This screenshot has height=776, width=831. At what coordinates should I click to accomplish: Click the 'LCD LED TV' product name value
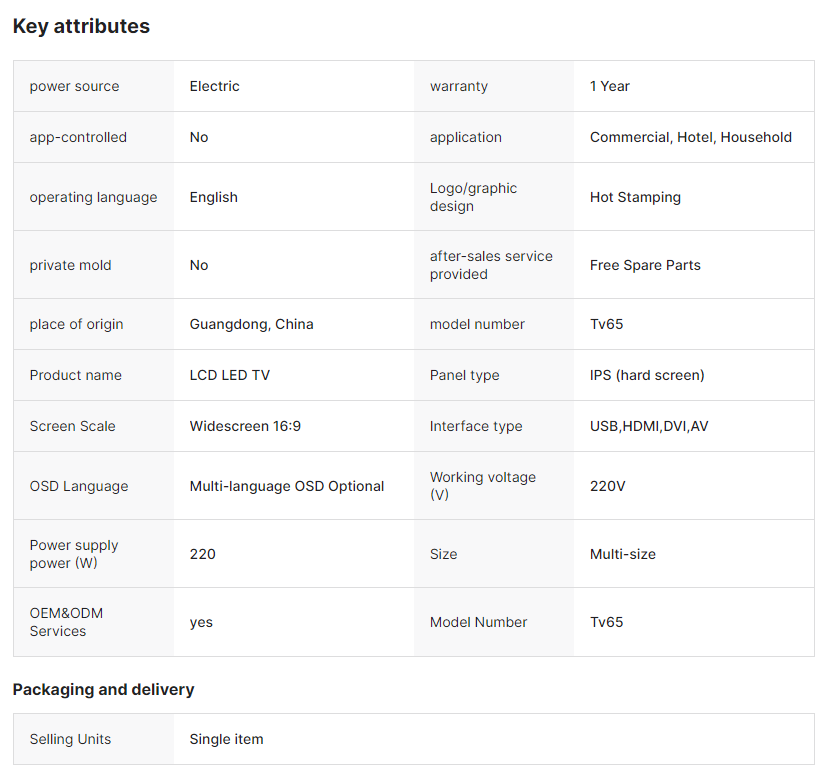(x=229, y=375)
